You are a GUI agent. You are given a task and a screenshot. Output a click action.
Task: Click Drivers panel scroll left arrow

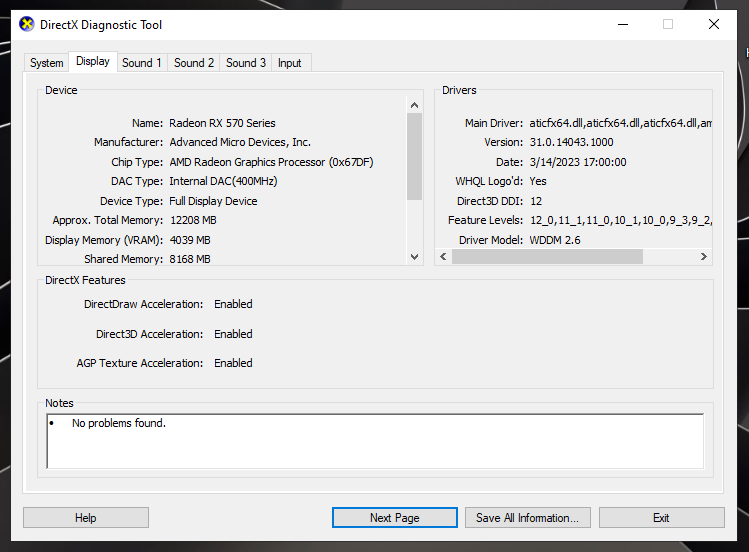coord(443,256)
